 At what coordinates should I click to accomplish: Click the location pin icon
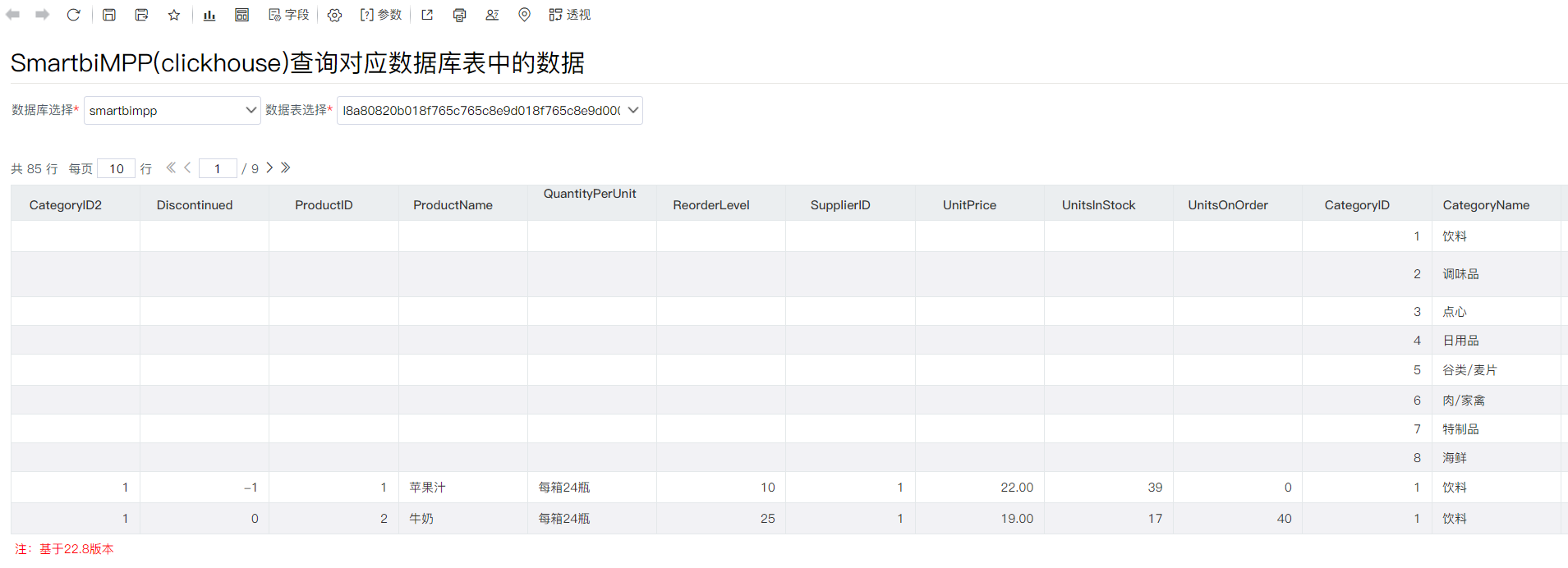[525, 15]
